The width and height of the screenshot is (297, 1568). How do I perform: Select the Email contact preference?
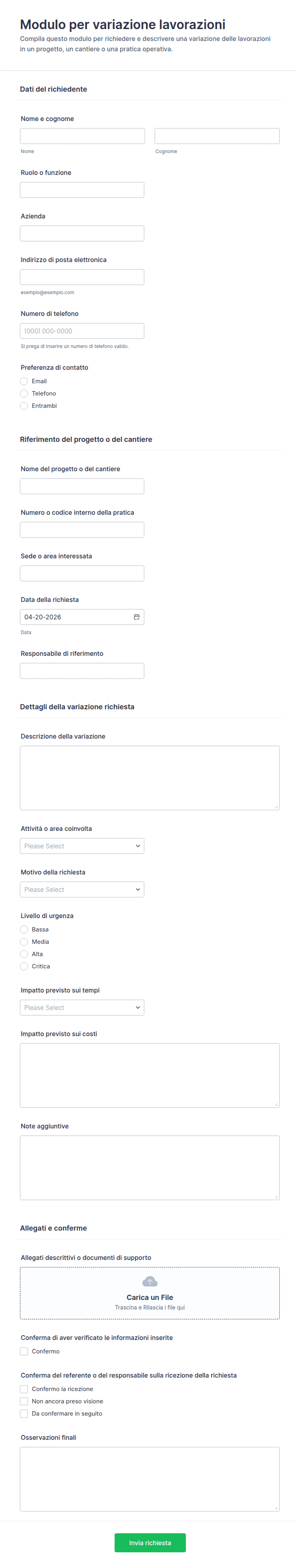24,381
